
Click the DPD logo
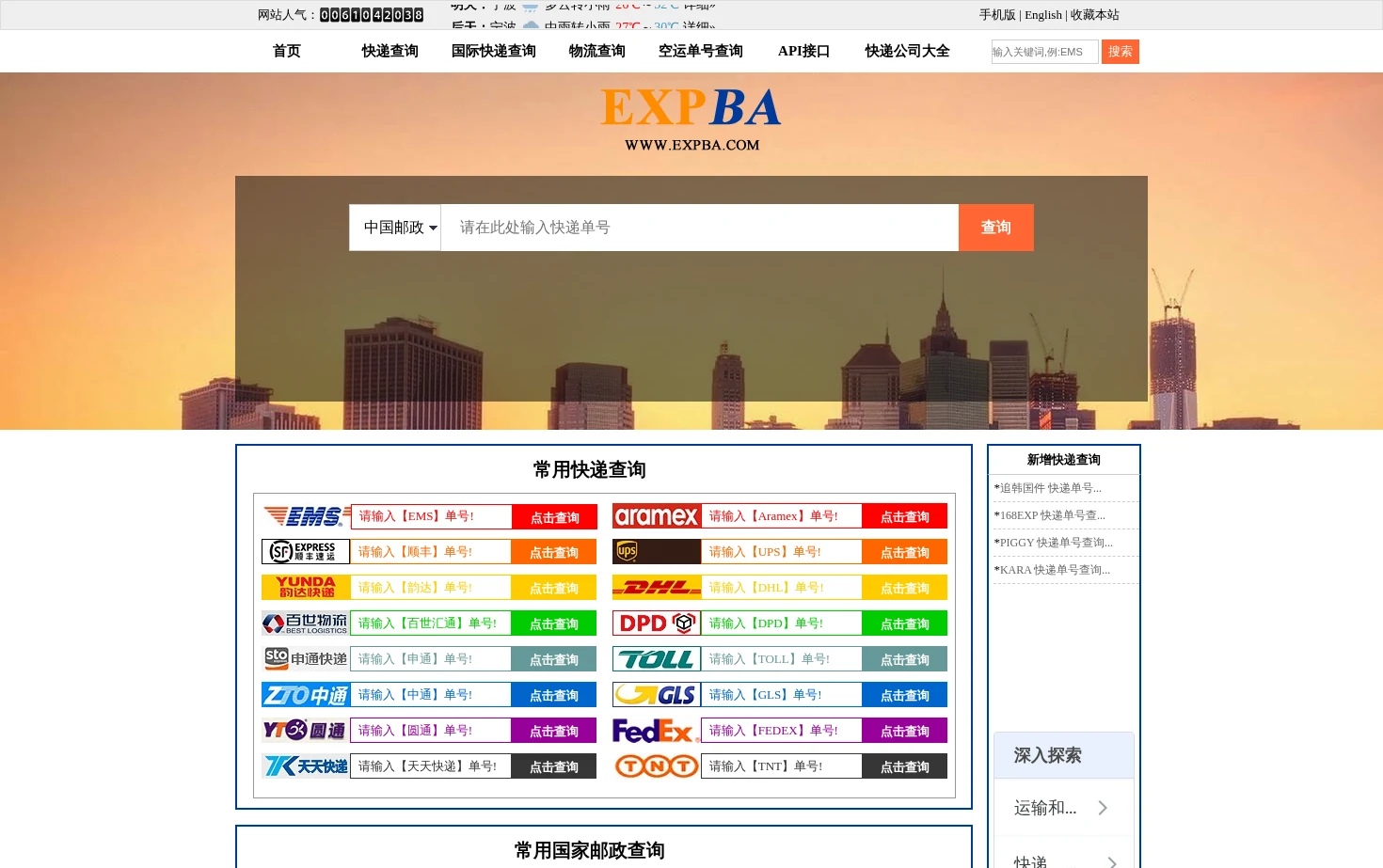657,623
